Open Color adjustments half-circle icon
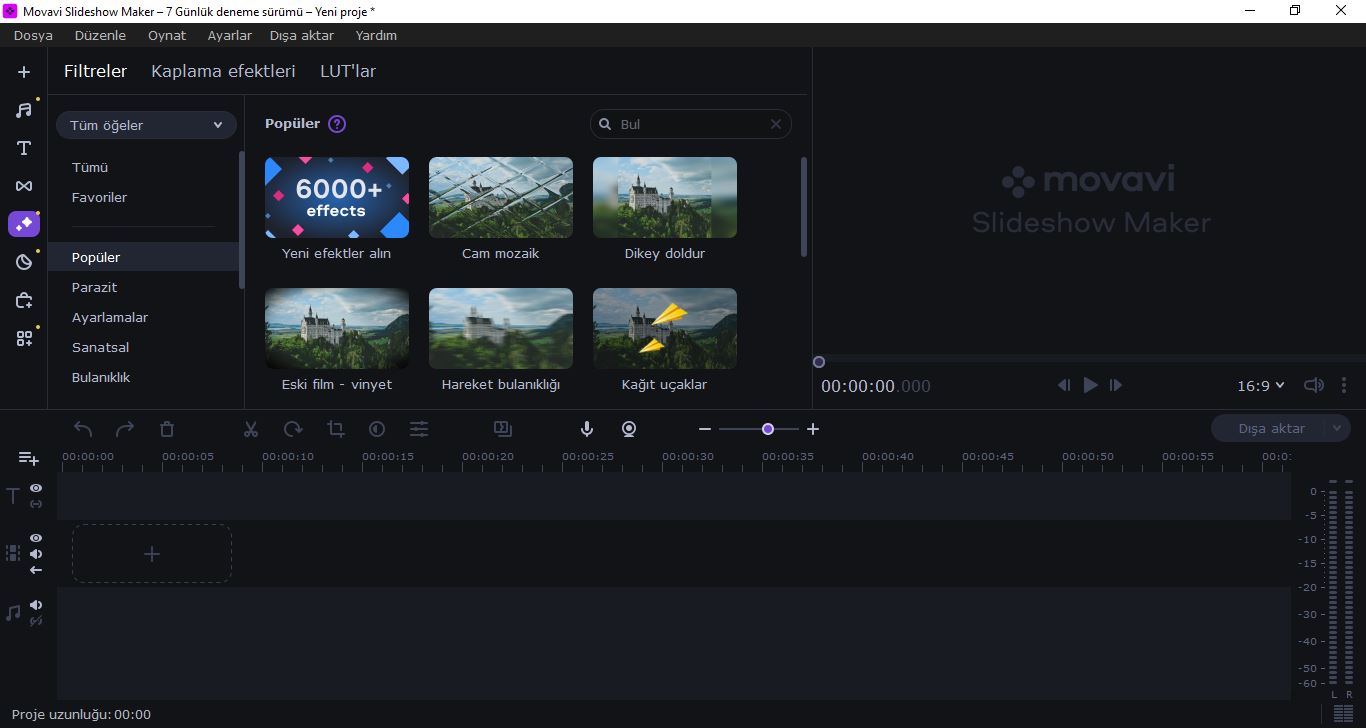 pos(377,429)
